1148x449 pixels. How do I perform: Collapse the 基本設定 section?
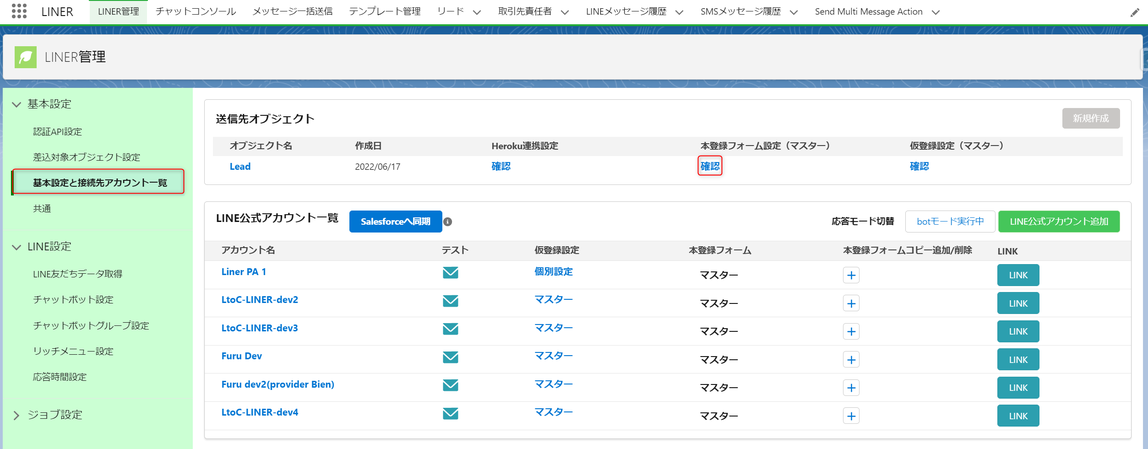point(17,105)
